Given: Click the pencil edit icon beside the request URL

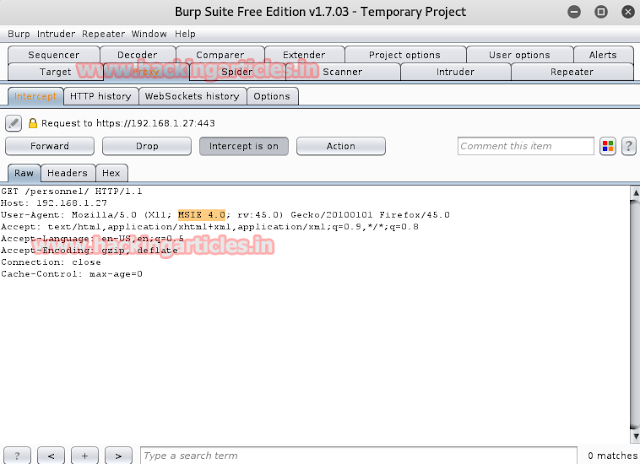Looking at the screenshot, I should click(x=13, y=123).
